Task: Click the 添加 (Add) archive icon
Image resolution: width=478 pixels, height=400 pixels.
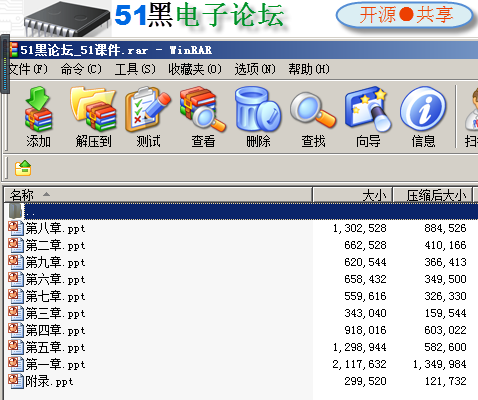Action: (x=38, y=117)
